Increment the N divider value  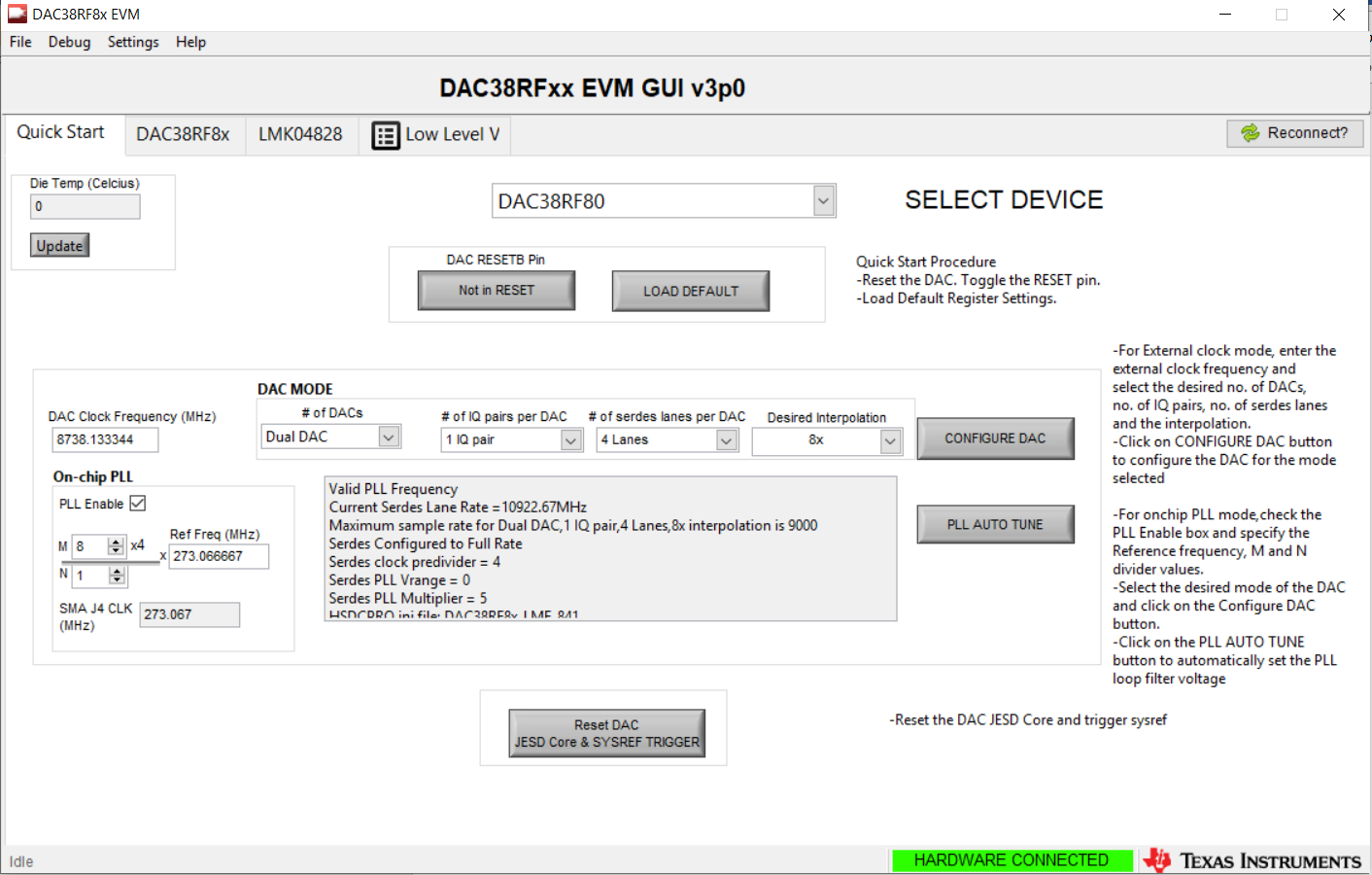coord(118,571)
